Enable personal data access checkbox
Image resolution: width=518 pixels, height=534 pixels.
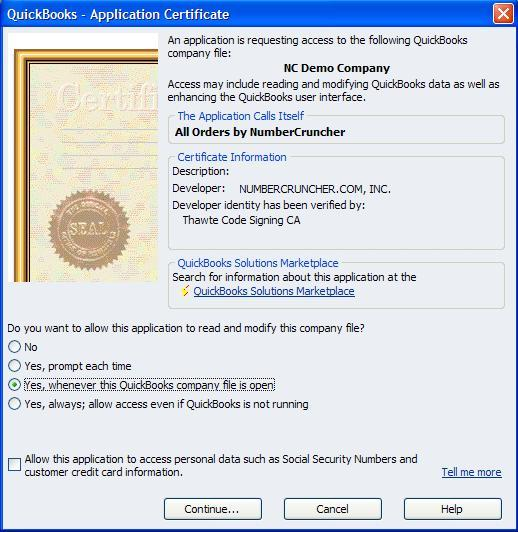coord(14,465)
